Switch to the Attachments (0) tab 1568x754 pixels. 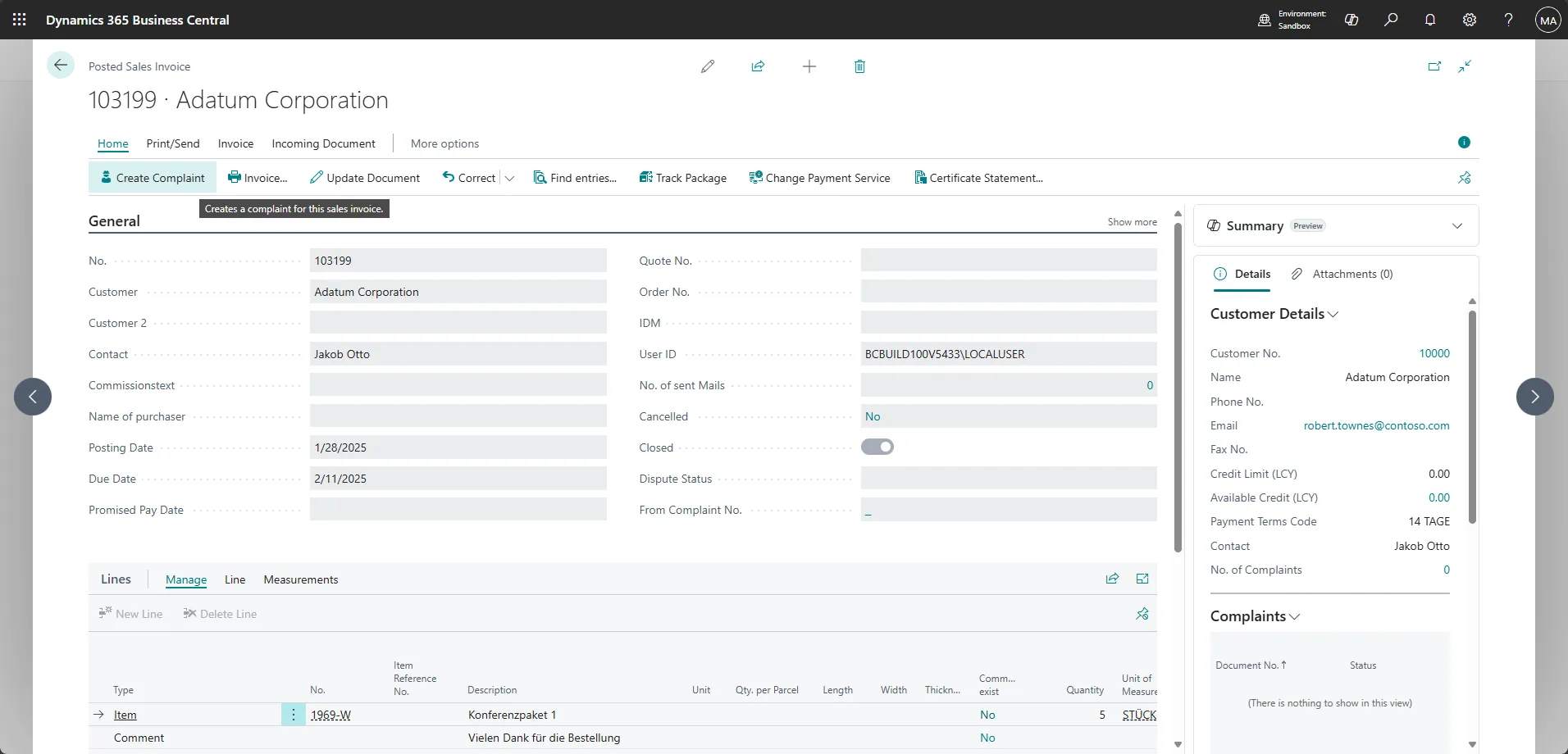click(x=1342, y=274)
